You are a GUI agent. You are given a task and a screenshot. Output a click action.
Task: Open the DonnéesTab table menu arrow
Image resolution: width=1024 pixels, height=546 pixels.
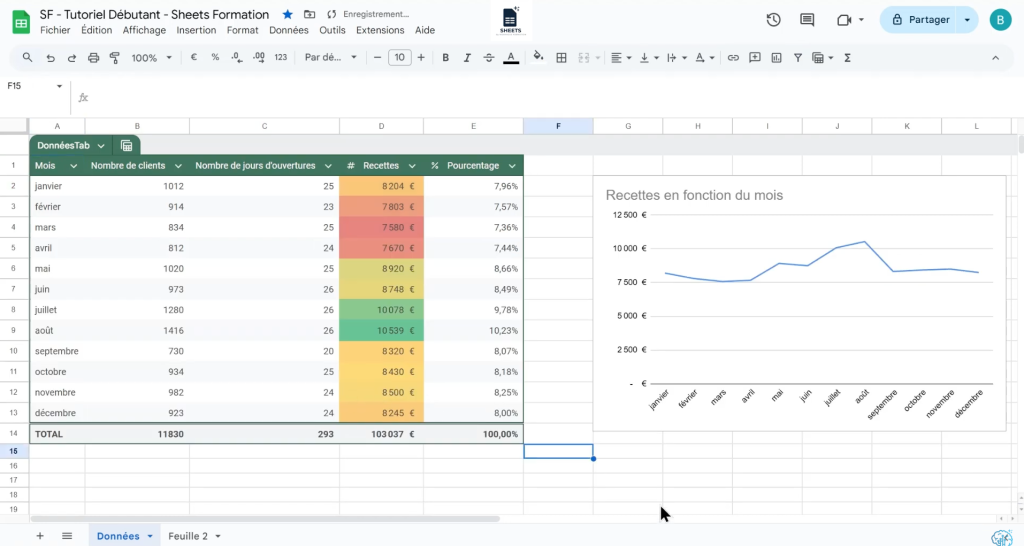pyautogui.click(x=101, y=146)
